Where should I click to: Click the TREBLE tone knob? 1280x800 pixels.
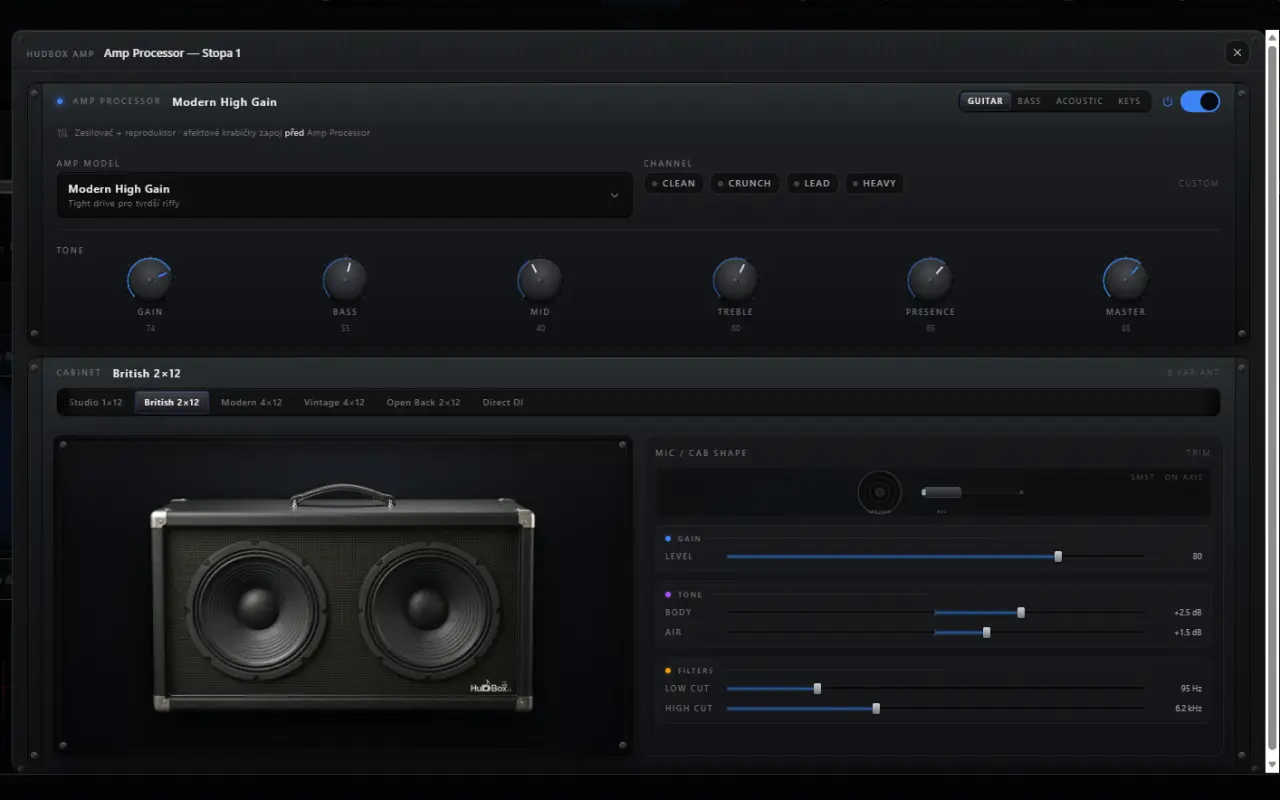pyautogui.click(x=735, y=280)
